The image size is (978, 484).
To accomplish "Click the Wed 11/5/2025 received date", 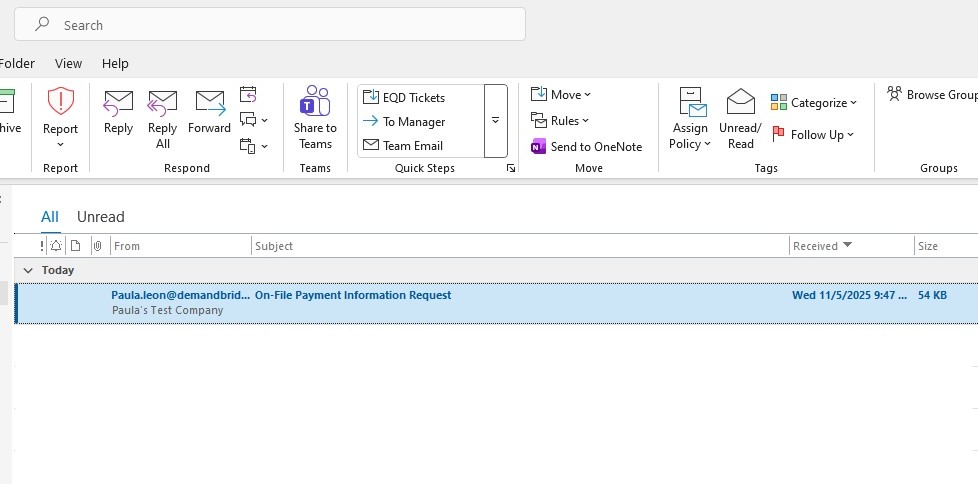I will 850,295.
